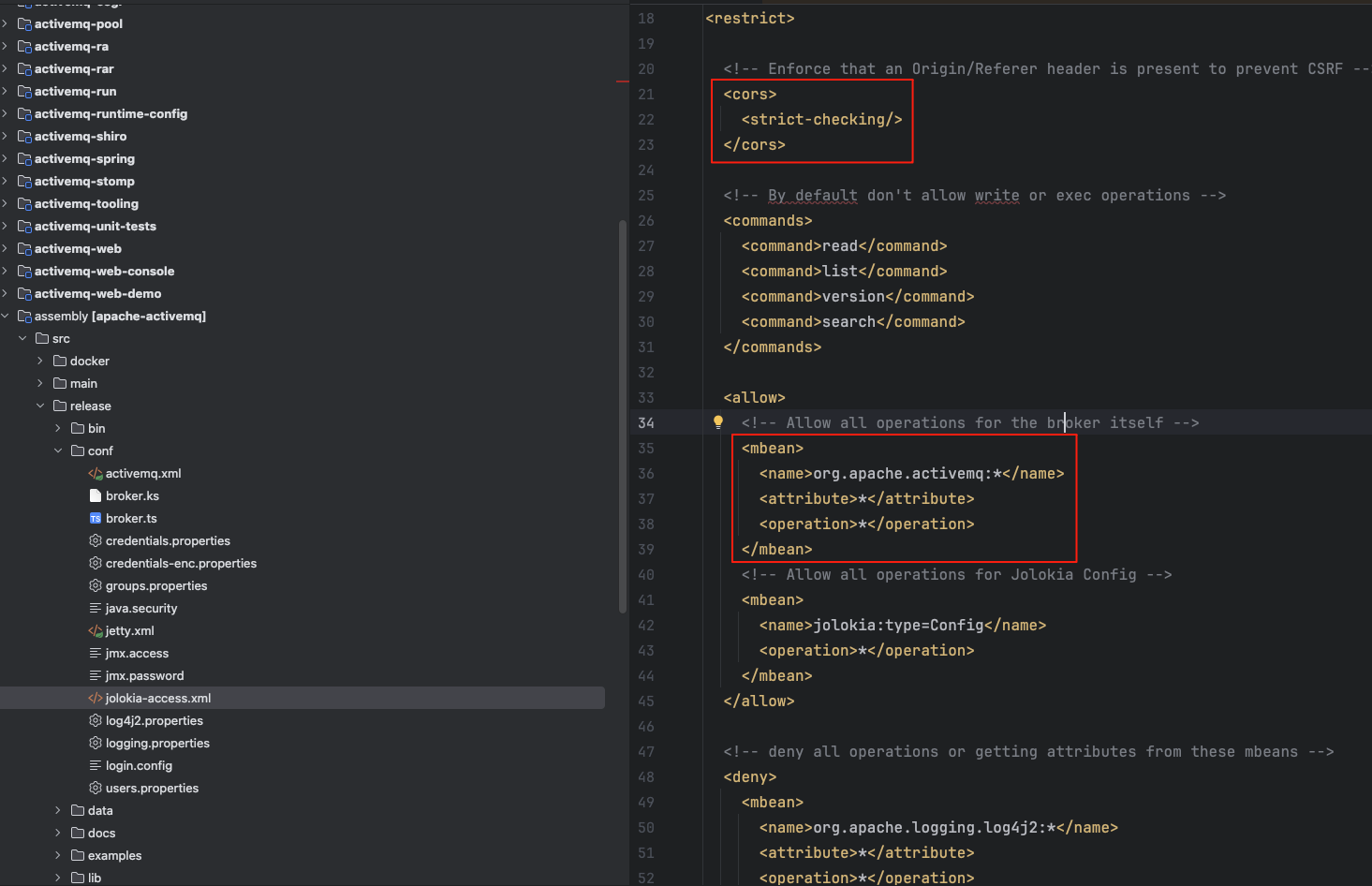Expand the docker folder
1372x886 pixels.
(40, 362)
